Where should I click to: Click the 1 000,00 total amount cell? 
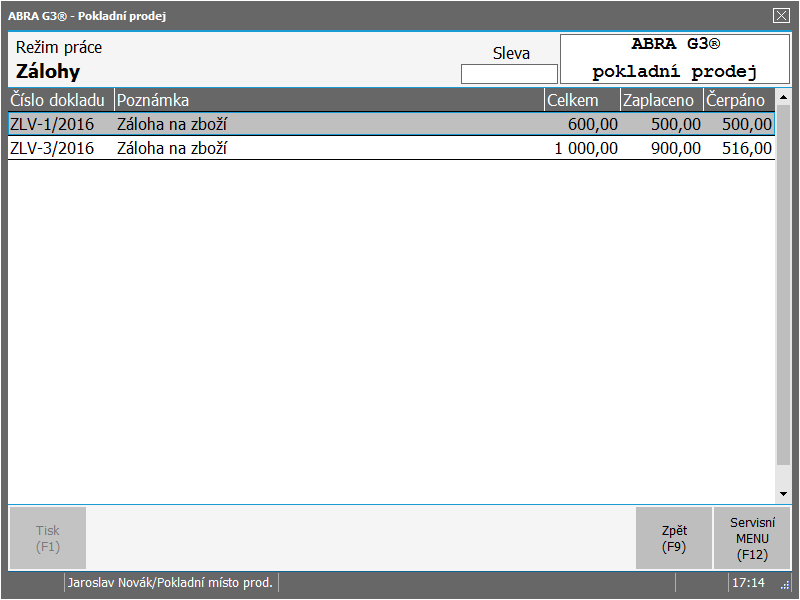586,149
